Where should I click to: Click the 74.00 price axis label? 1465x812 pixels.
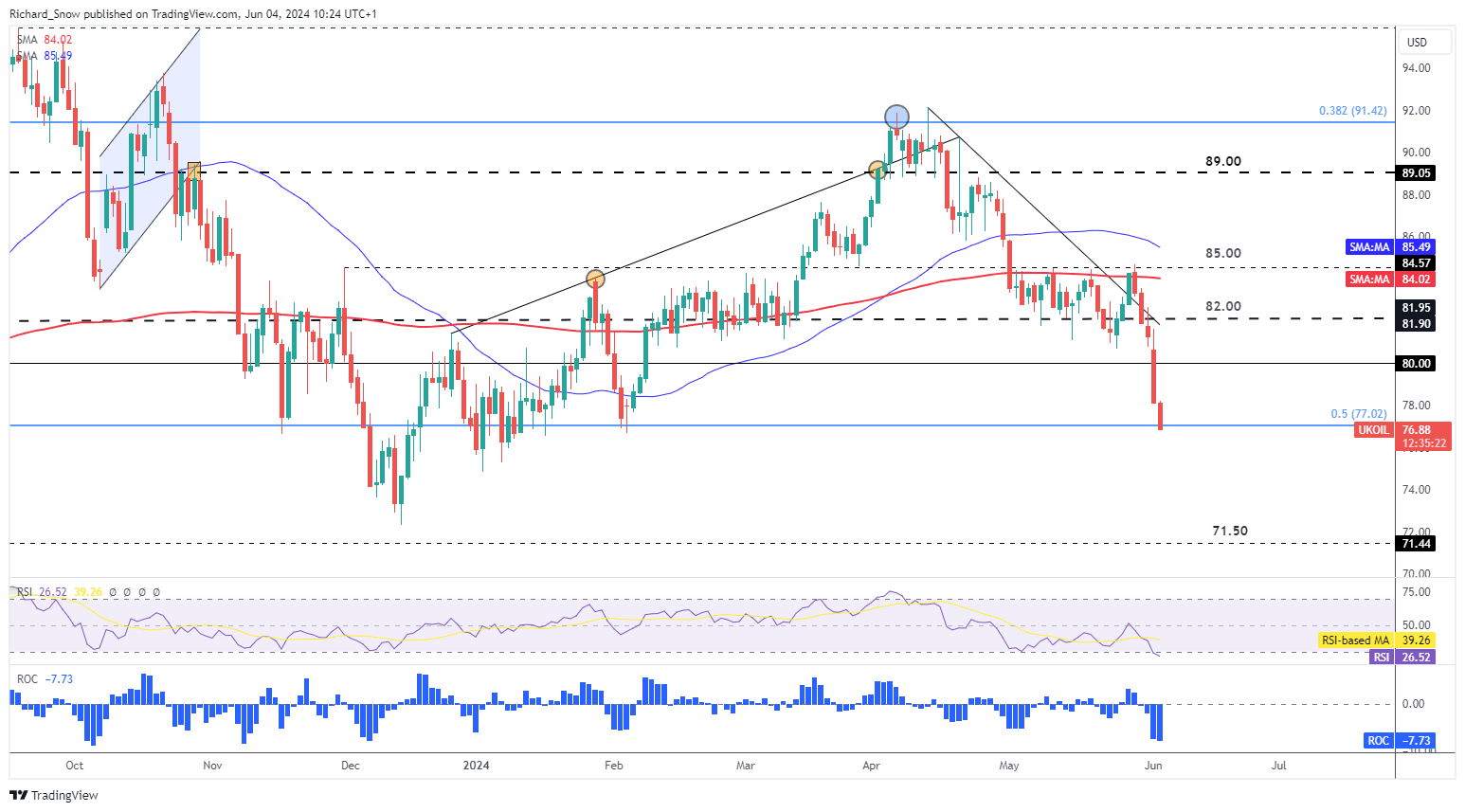pos(1417,490)
